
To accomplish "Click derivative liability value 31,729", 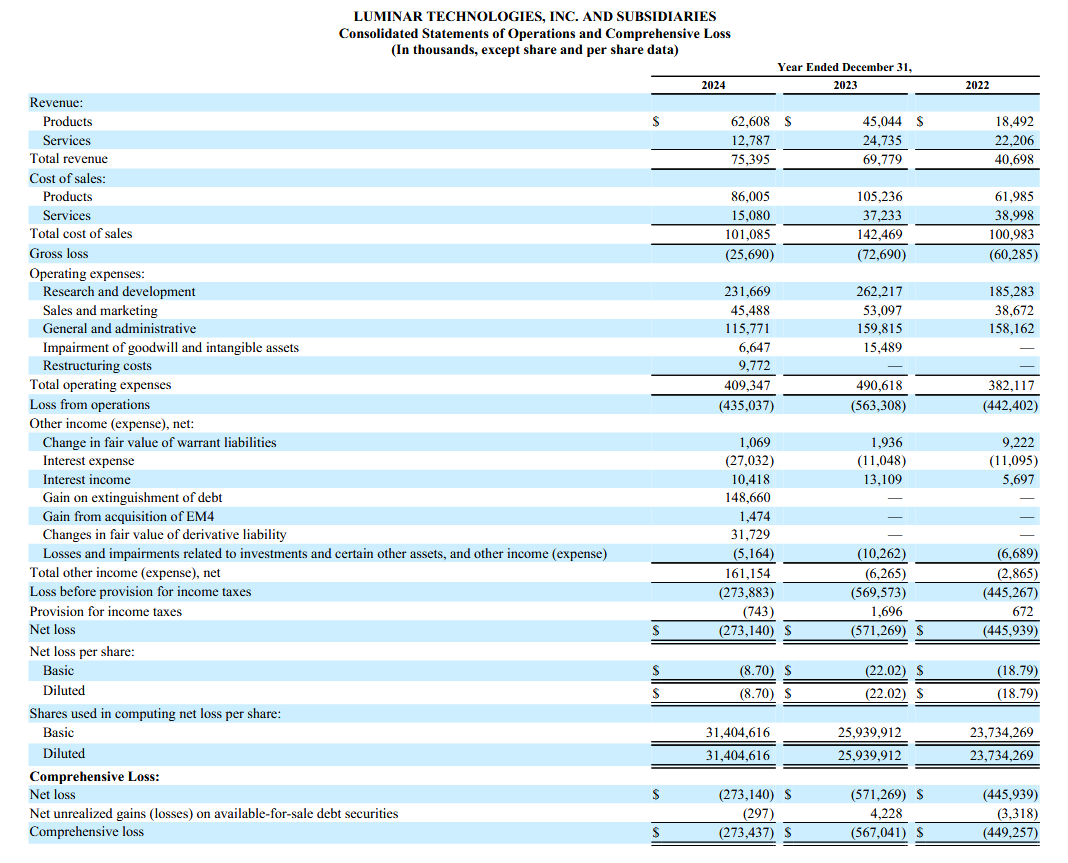I will point(750,535).
